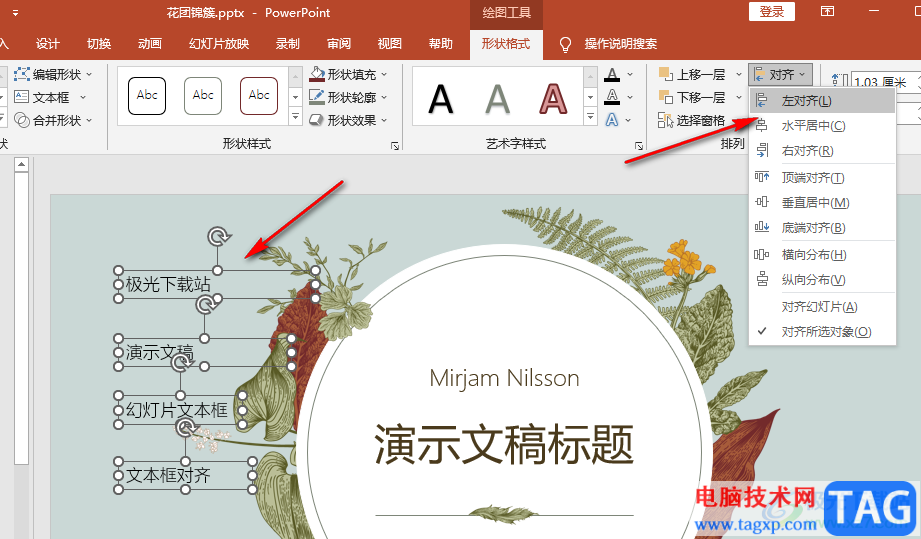The height and width of the screenshot is (539, 921).
Task: Open the View (视图) tab
Action: (x=389, y=44)
